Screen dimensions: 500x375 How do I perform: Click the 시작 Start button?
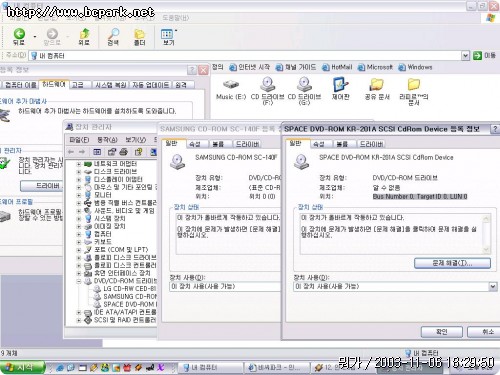[23, 367]
